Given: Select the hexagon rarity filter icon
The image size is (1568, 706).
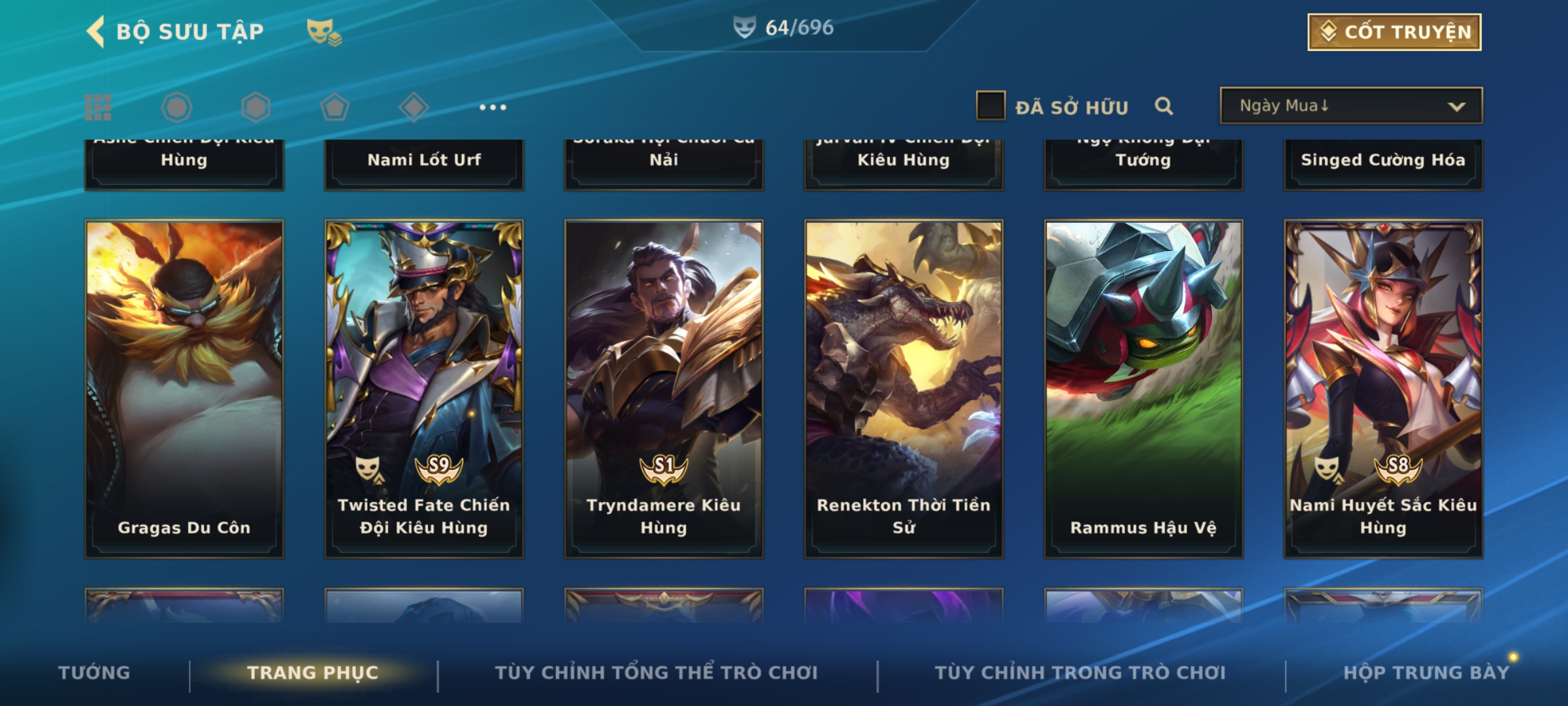Looking at the screenshot, I should (x=255, y=107).
